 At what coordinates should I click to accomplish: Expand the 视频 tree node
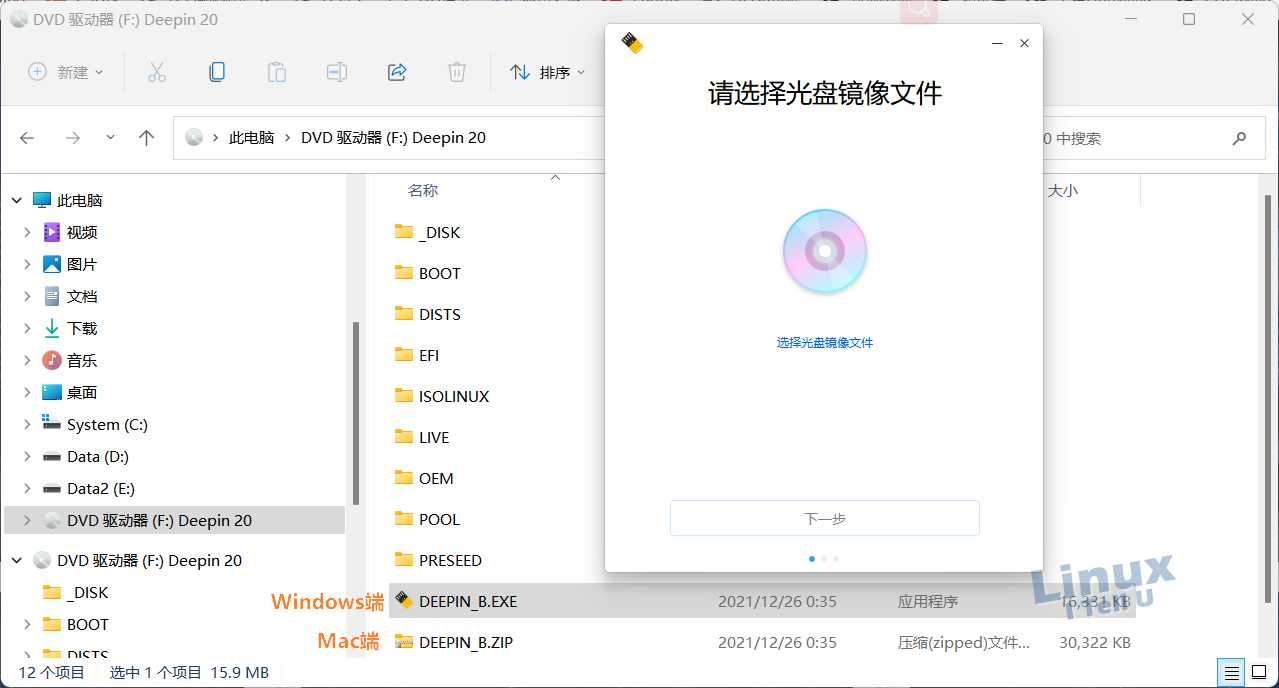click(x=27, y=232)
